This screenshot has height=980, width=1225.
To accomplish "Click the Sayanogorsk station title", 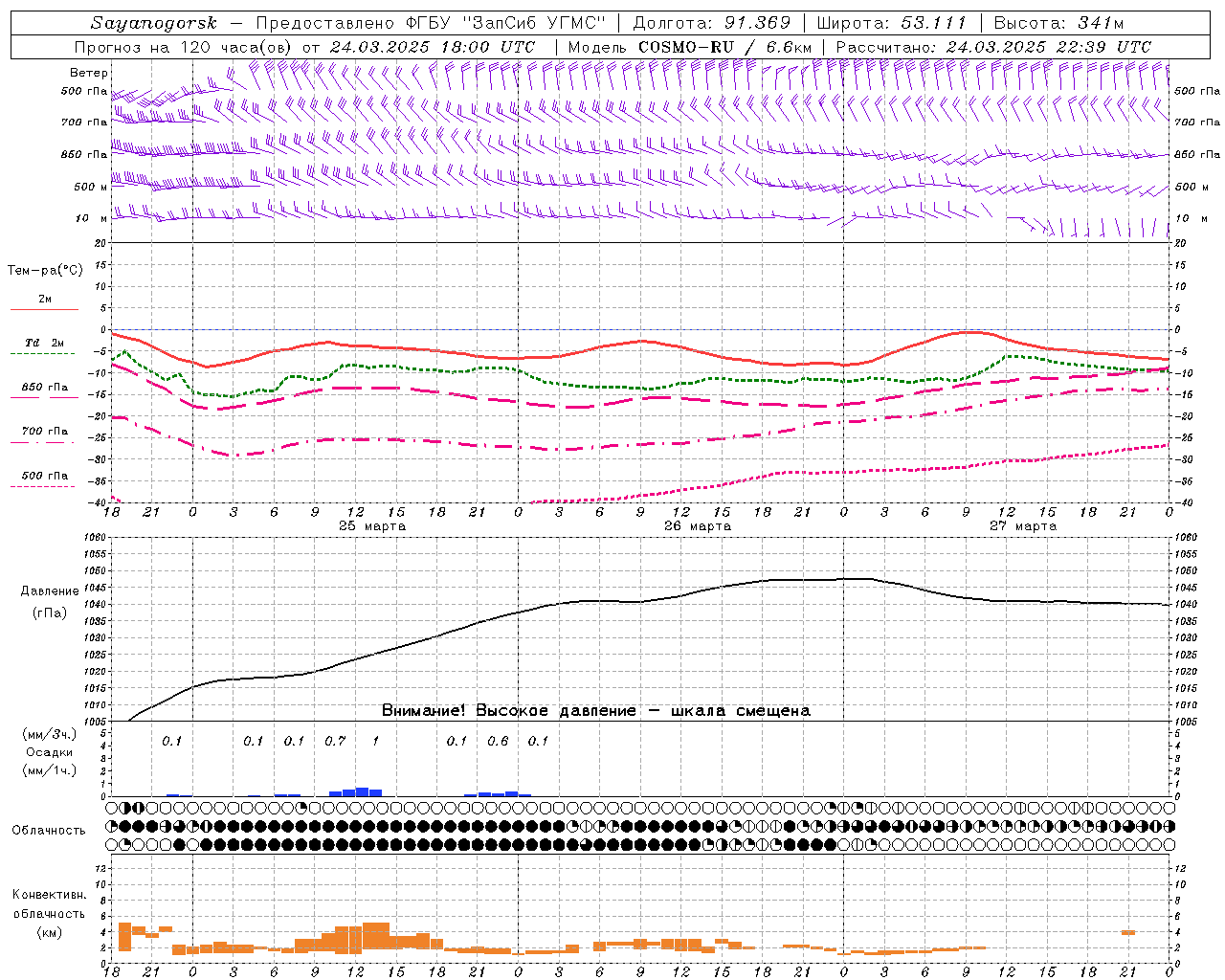I will 153,23.
